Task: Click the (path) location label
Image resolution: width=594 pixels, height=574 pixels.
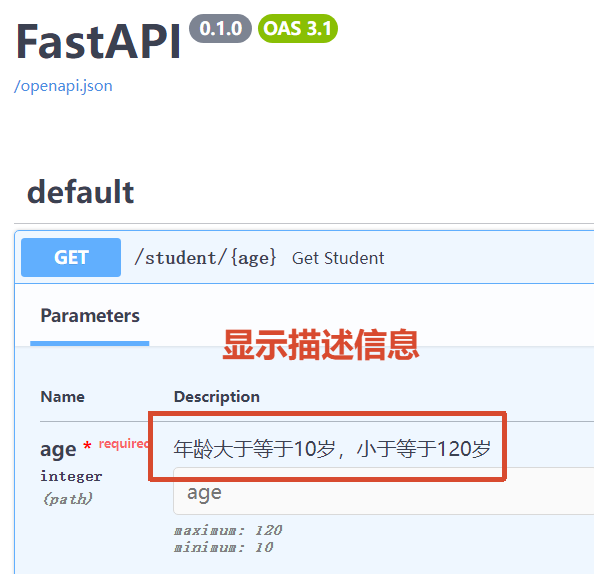Action: [67, 499]
